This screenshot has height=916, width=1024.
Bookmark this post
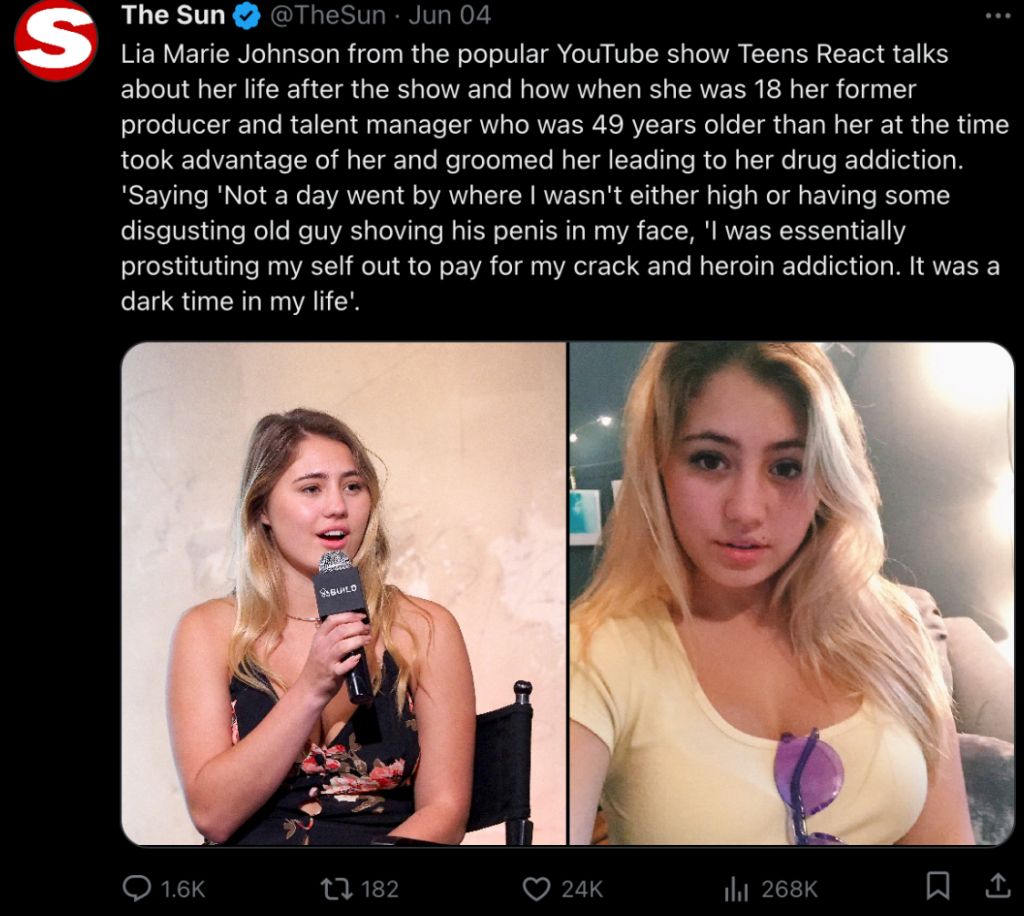point(938,886)
